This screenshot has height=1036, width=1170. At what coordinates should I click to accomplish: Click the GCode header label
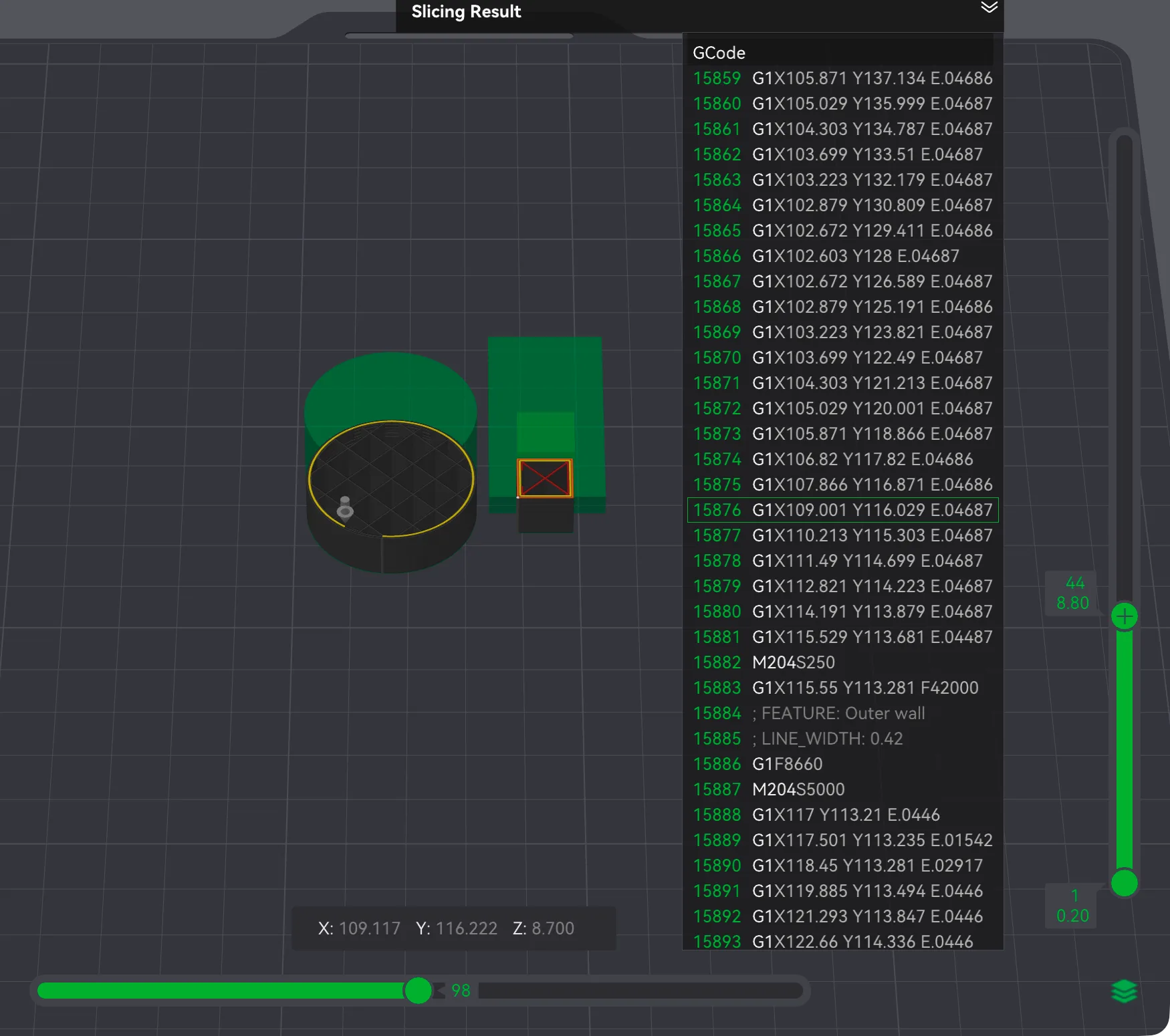(719, 53)
